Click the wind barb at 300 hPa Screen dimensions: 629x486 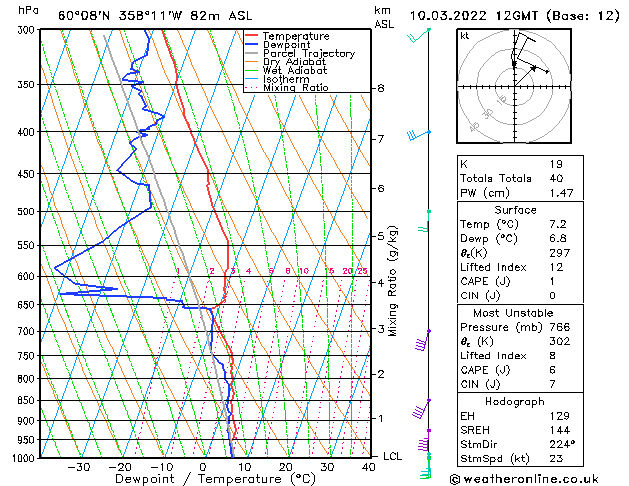coord(418,36)
